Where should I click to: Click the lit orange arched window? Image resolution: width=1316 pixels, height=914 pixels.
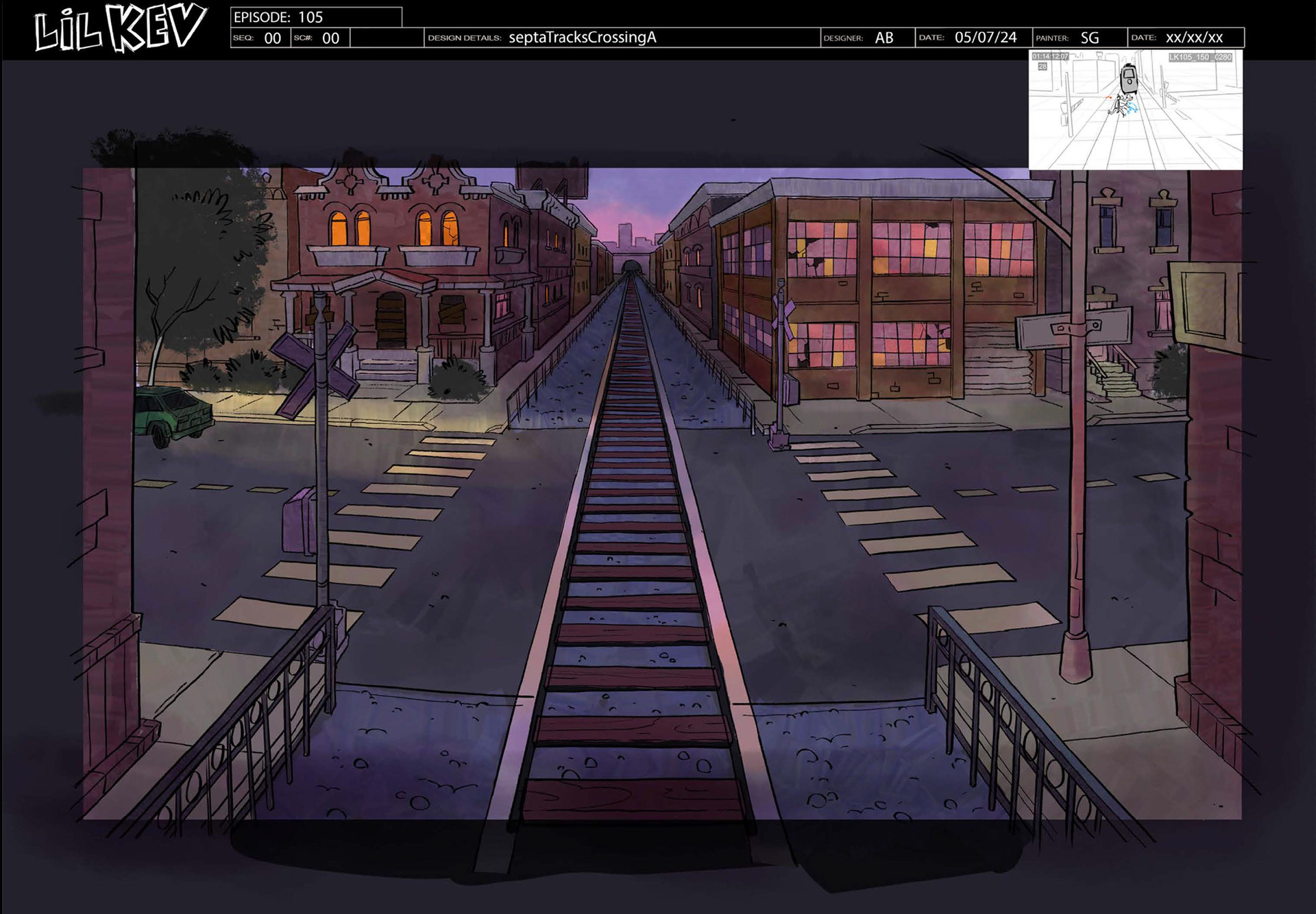coord(338,227)
